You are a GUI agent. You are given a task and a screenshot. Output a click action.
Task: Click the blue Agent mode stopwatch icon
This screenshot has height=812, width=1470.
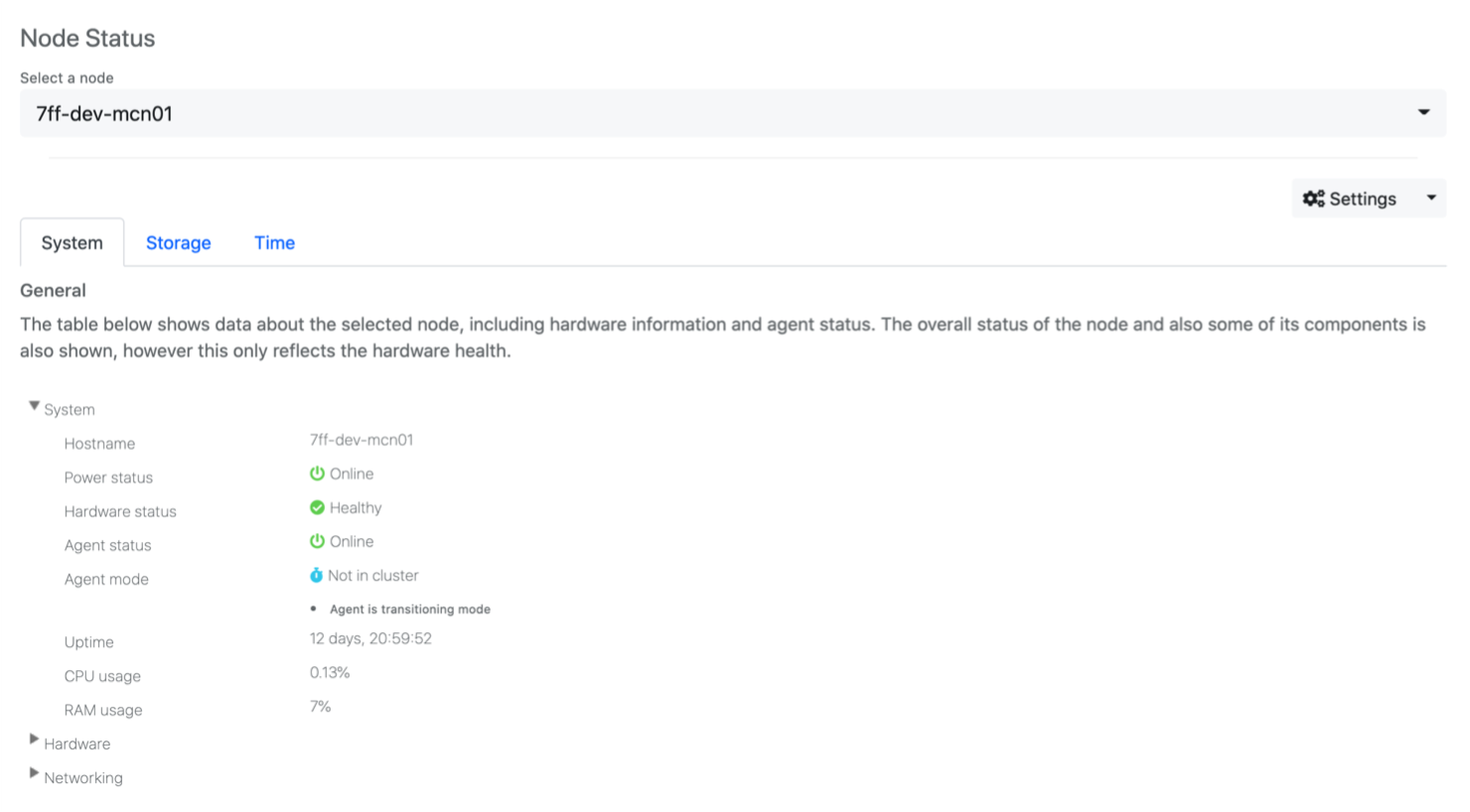point(316,575)
